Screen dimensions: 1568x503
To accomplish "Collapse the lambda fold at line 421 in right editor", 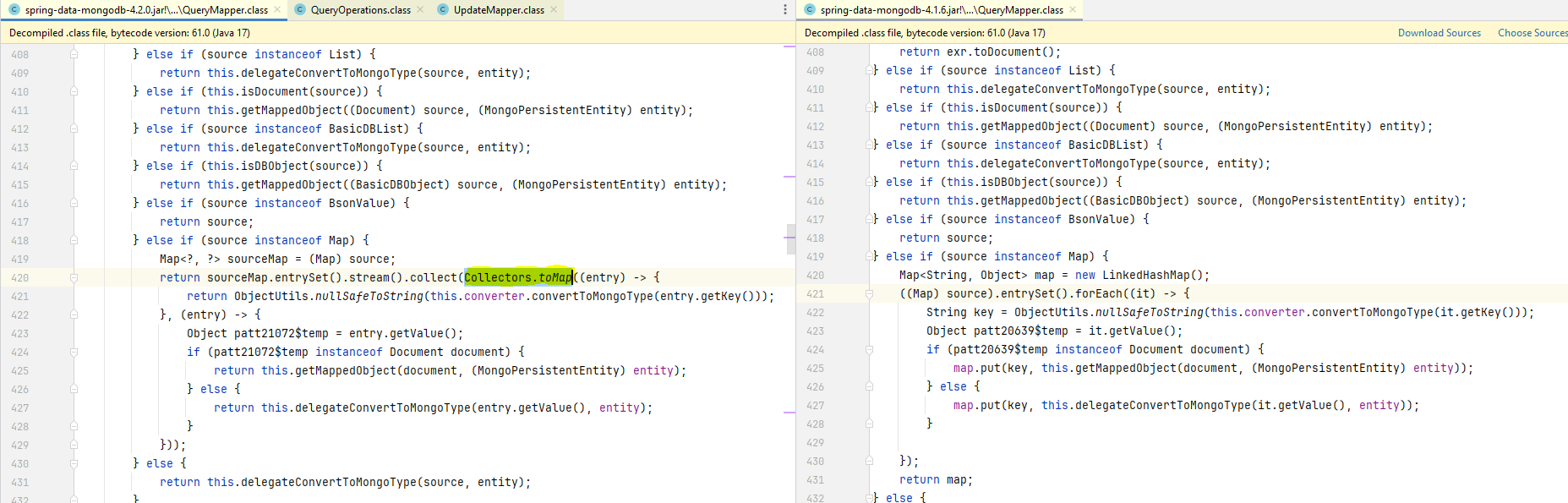I will pos(869,294).
